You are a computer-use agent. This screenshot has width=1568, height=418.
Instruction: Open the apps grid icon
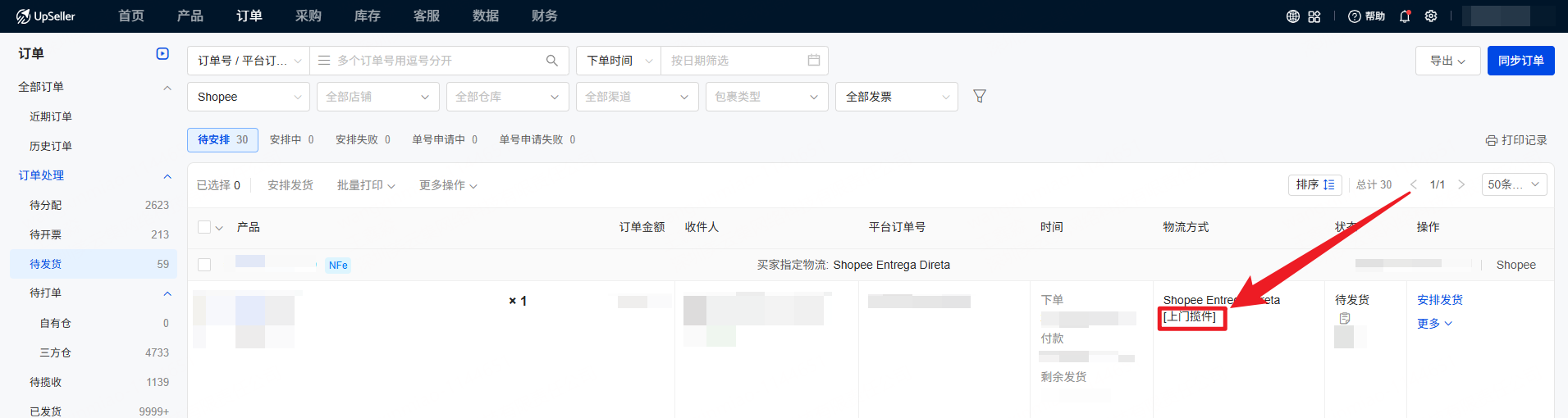(1314, 16)
